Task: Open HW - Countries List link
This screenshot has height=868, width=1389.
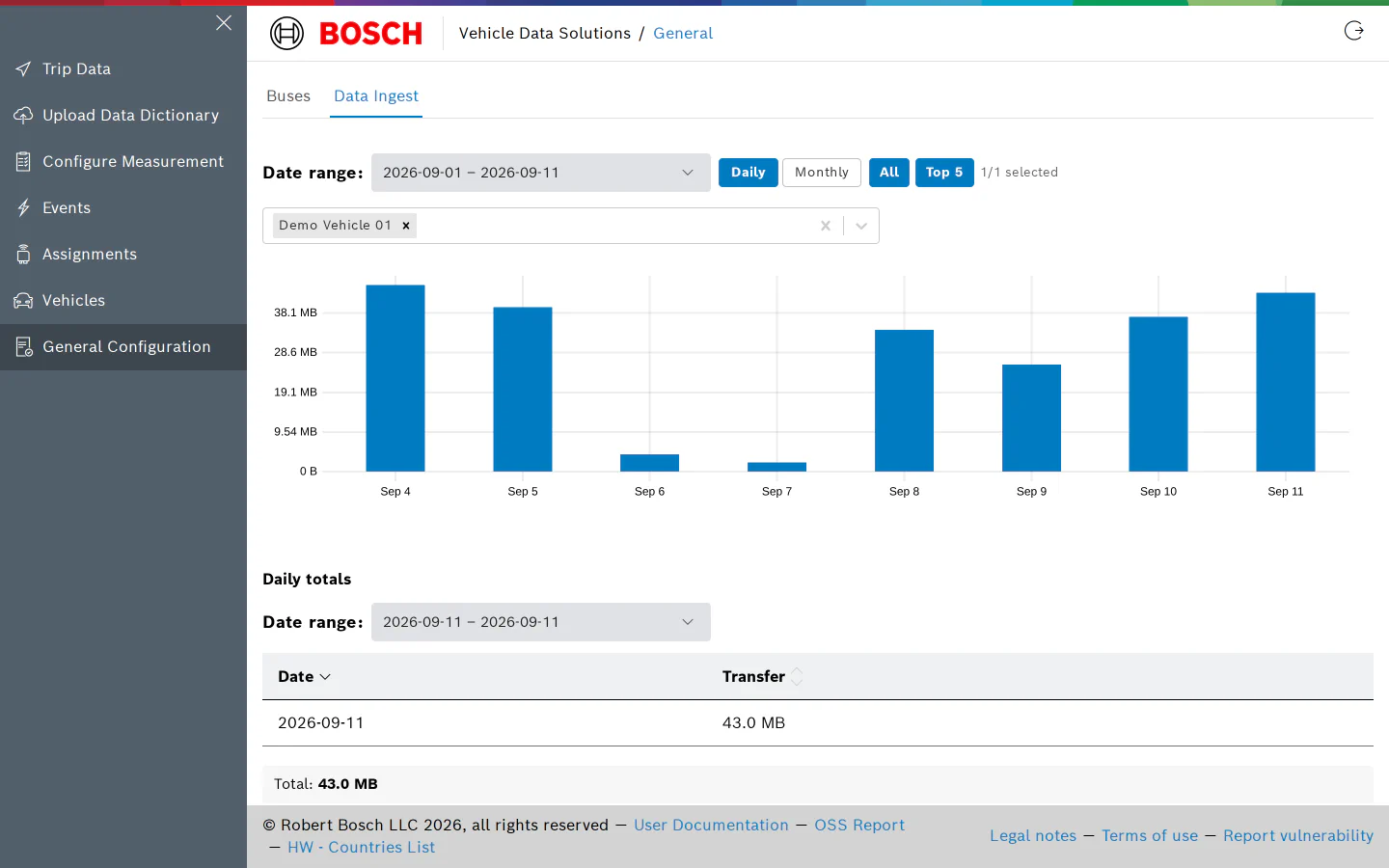Action: [362, 848]
